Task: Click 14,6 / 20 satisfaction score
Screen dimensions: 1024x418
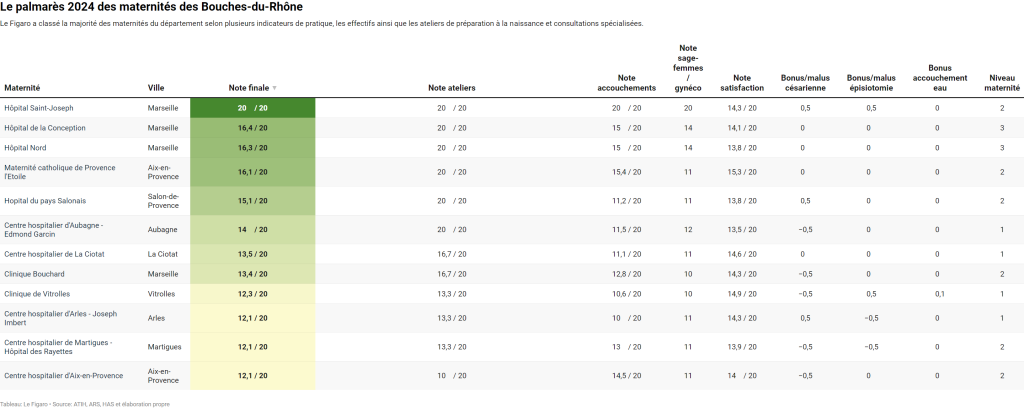Action: (742, 254)
